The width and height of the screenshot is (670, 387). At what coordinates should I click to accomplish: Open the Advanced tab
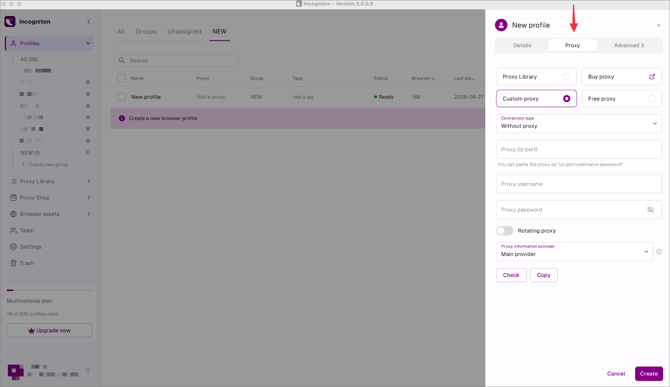click(629, 45)
